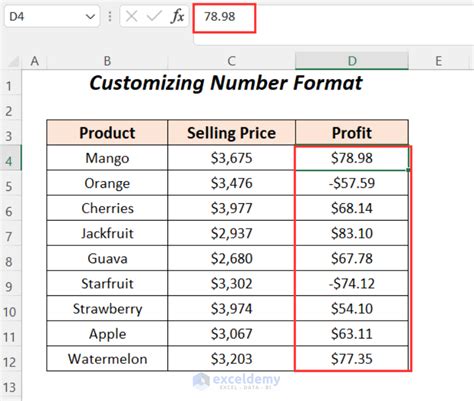Select the $3,675 selling price cell

pos(231,158)
